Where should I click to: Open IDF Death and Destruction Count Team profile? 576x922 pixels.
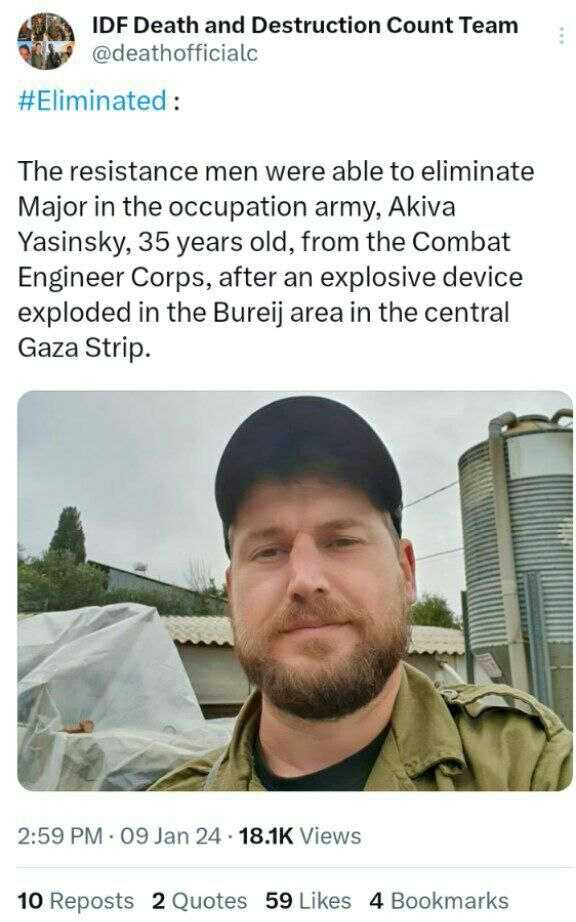point(305,25)
